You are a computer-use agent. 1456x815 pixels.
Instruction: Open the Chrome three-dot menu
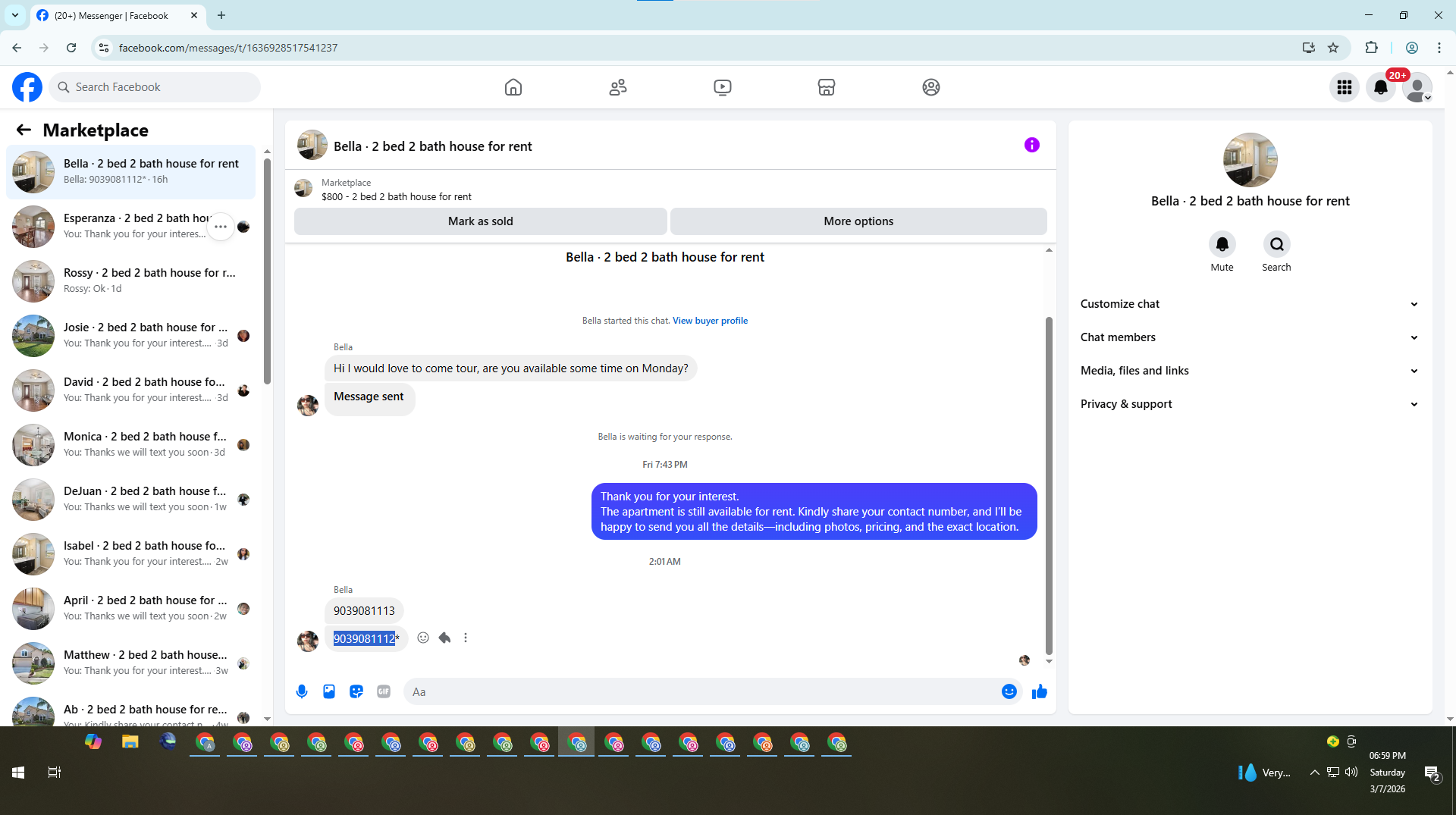[x=1439, y=48]
